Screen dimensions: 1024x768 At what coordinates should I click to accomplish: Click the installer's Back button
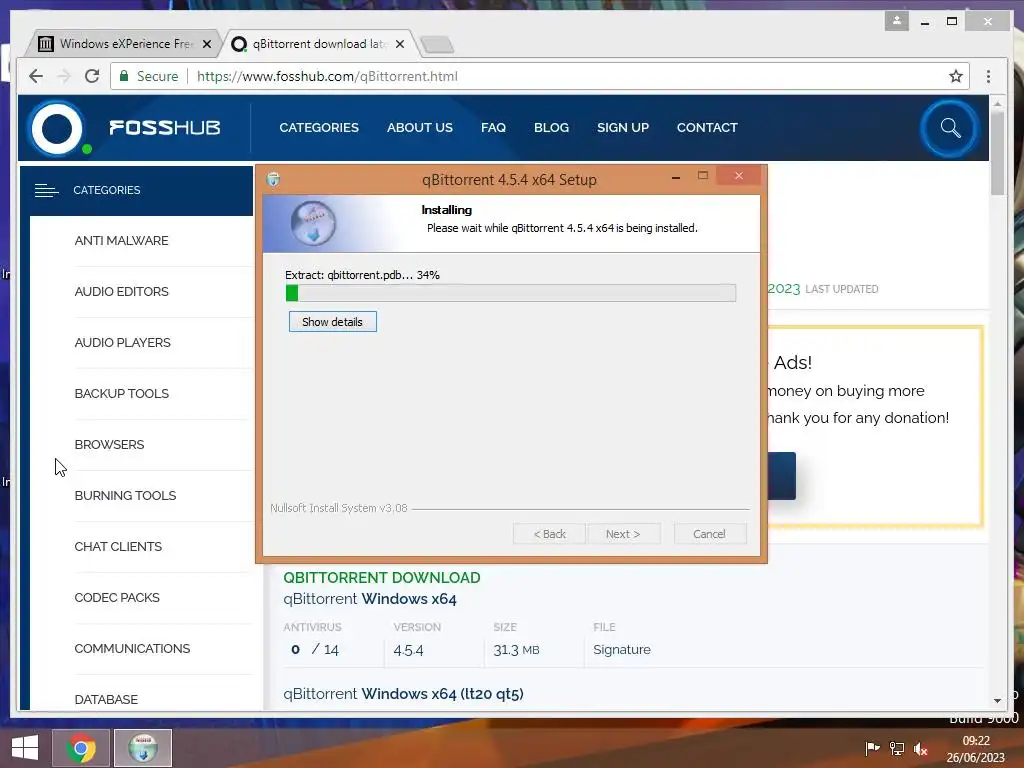[x=549, y=534]
